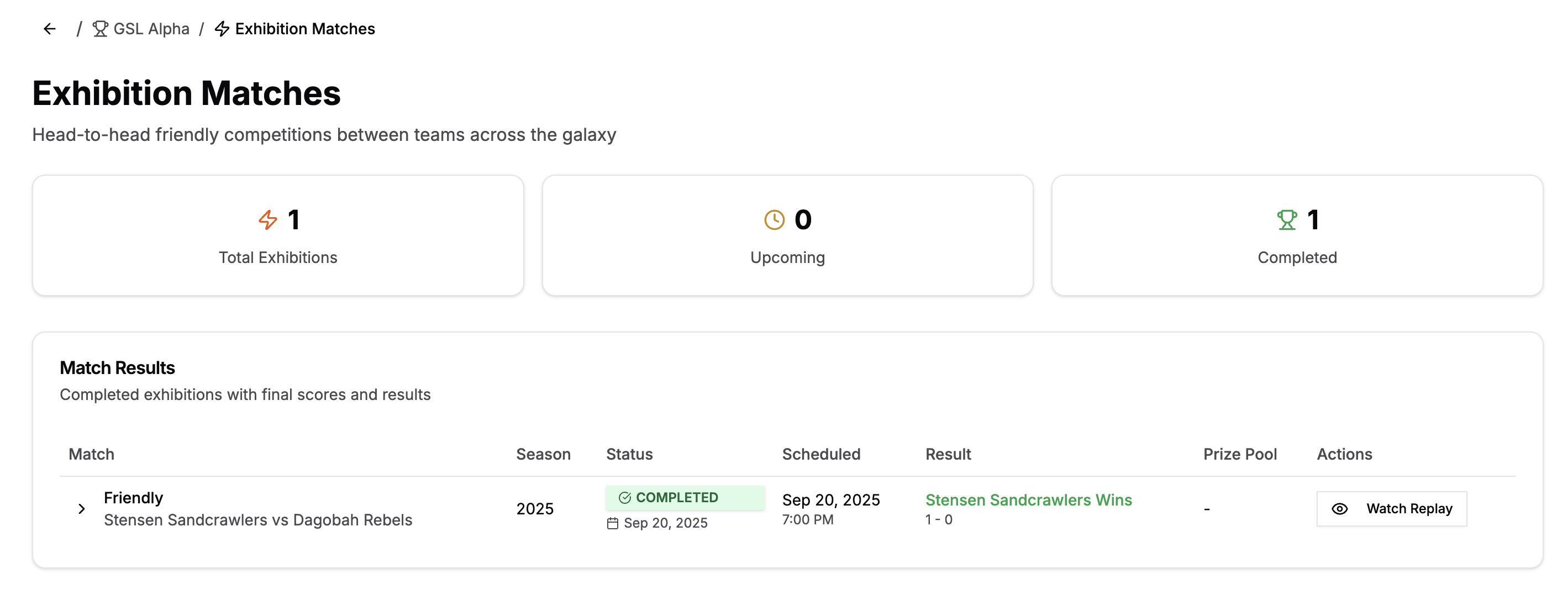Select the Upcoming stats card
The width and height of the screenshot is (1568, 600).
tap(787, 235)
